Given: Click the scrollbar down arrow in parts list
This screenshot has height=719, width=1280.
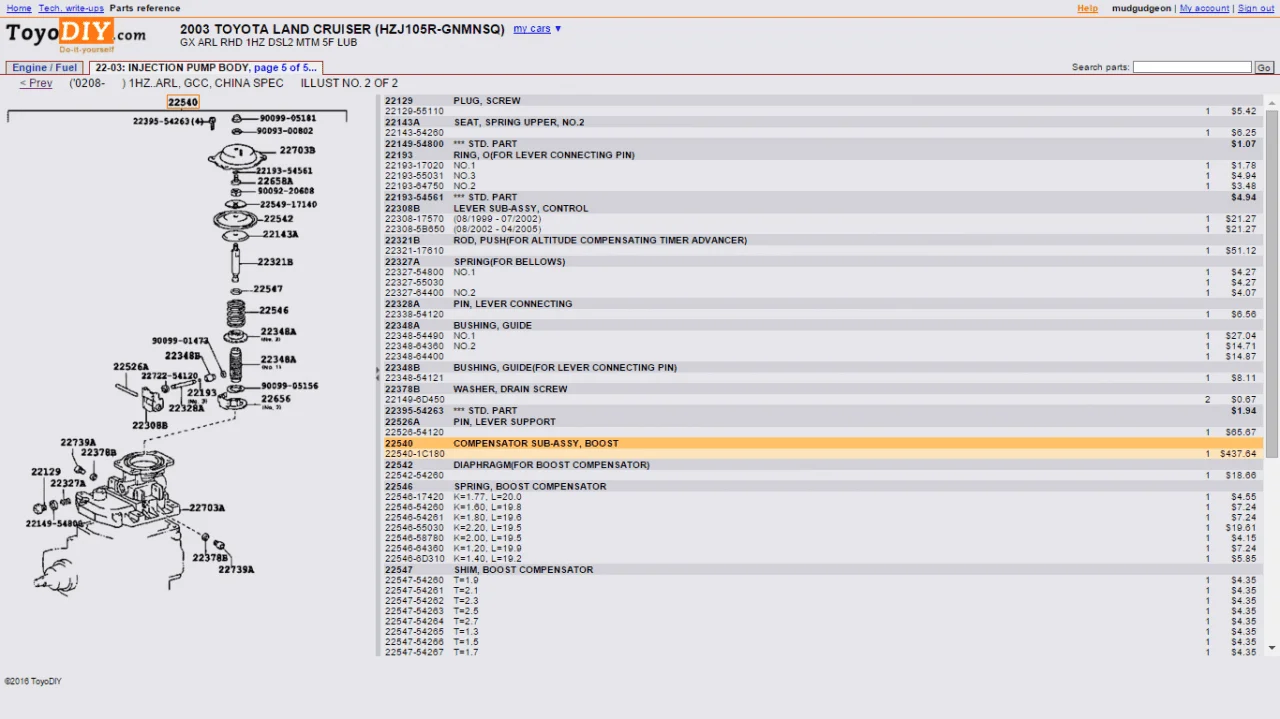Looking at the screenshot, I should coord(1272,649).
